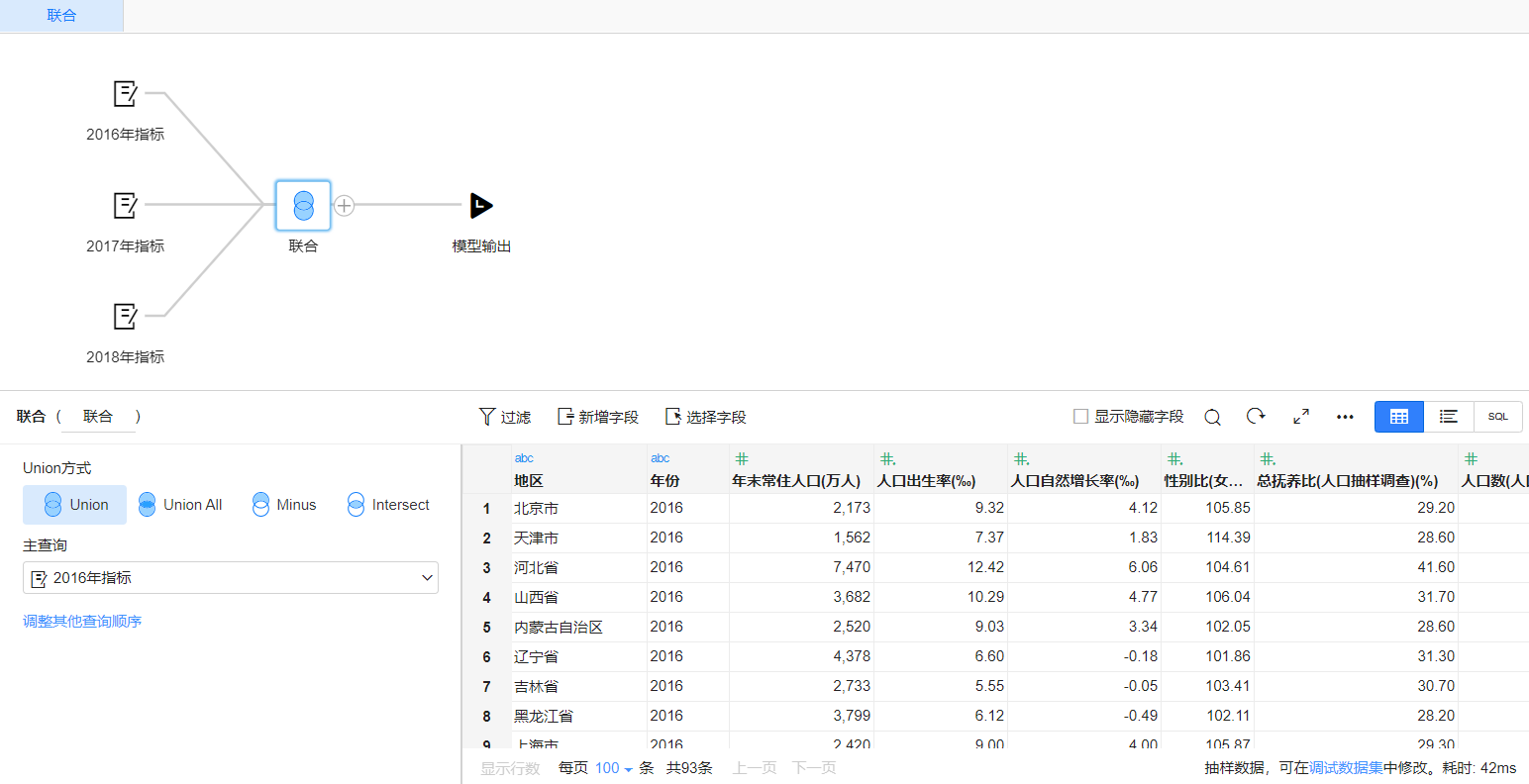The height and width of the screenshot is (784, 1529).
Task: Select the 联合 tab at the top
Action: (61, 15)
